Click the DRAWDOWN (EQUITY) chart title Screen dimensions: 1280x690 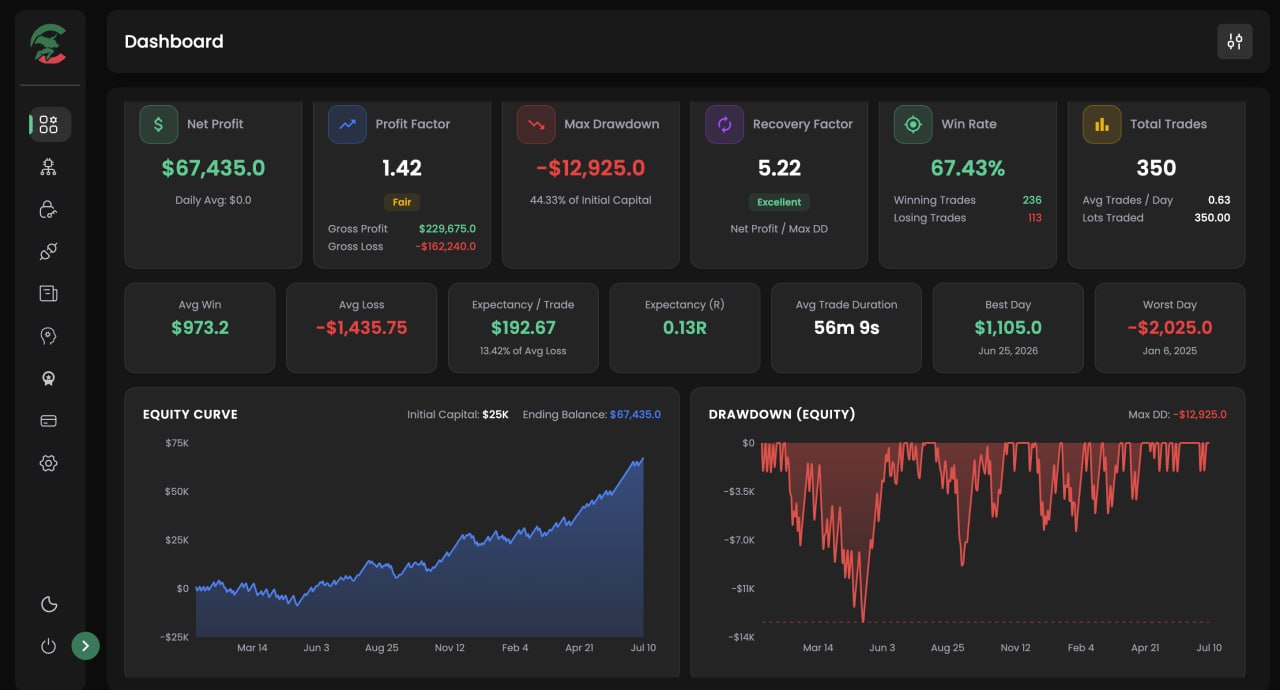[782, 414]
